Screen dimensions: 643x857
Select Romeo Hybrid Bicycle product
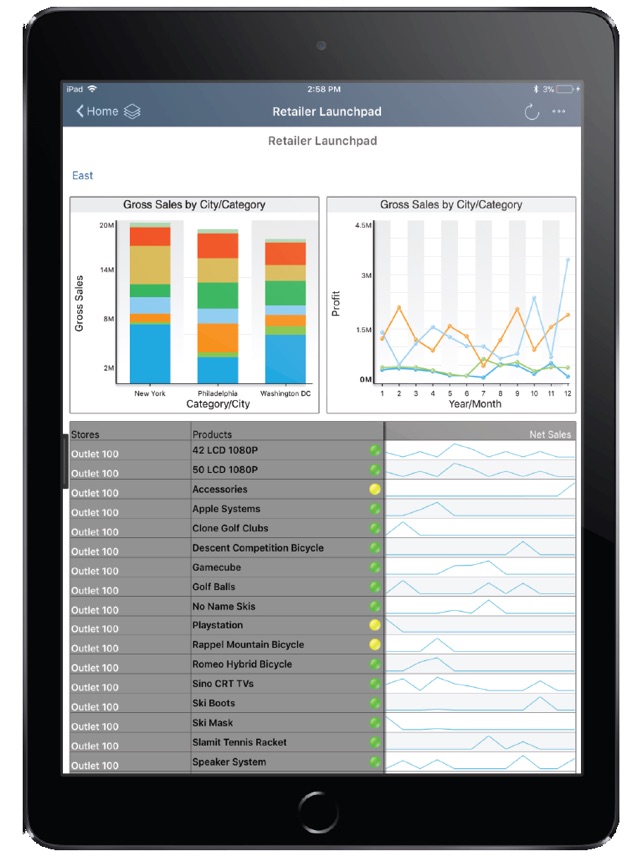(x=242, y=665)
